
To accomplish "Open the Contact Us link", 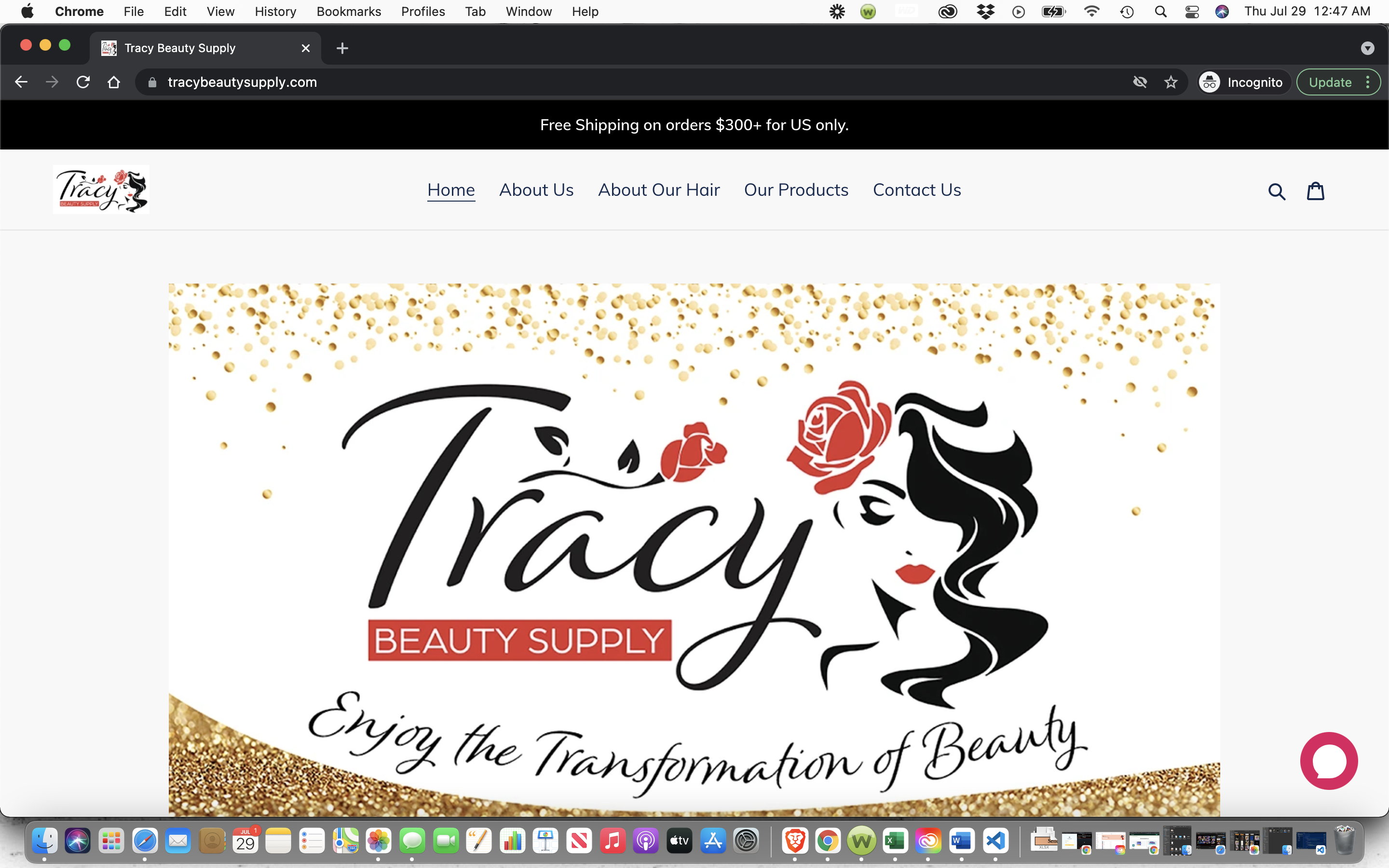I will tap(917, 190).
